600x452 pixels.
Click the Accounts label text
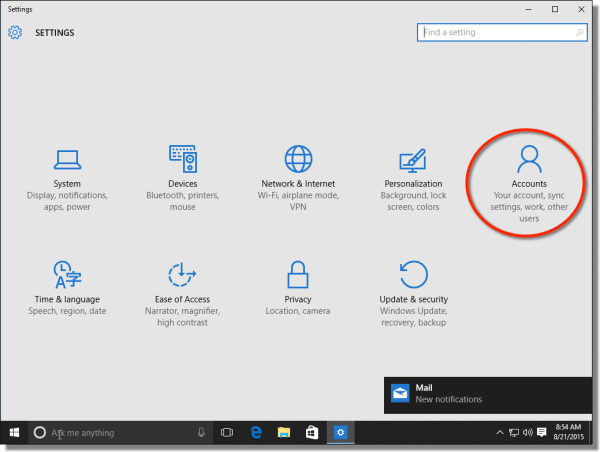tap(529, 184)
